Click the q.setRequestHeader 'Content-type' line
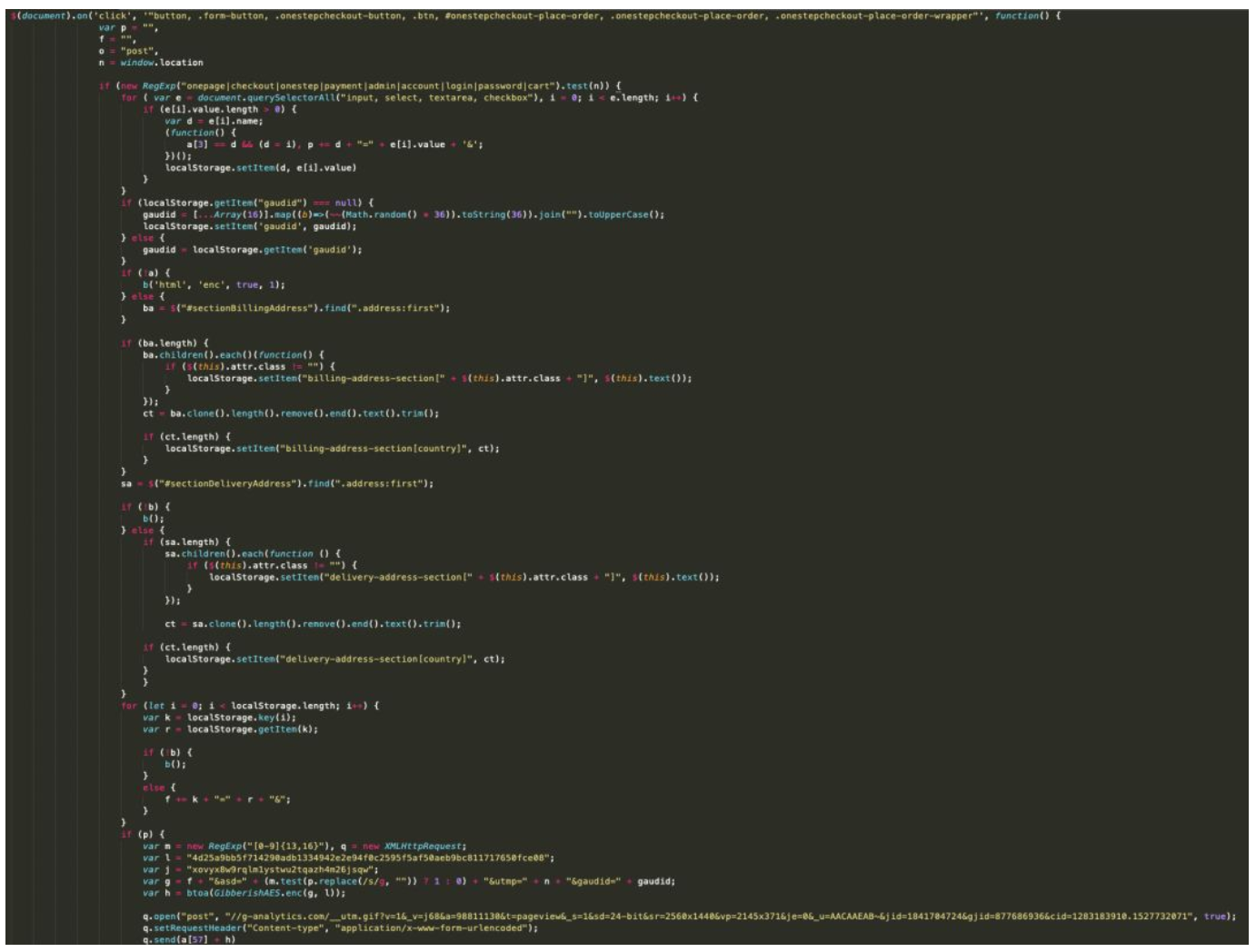This screenshot has height=952, width=1256. point(340,928)
